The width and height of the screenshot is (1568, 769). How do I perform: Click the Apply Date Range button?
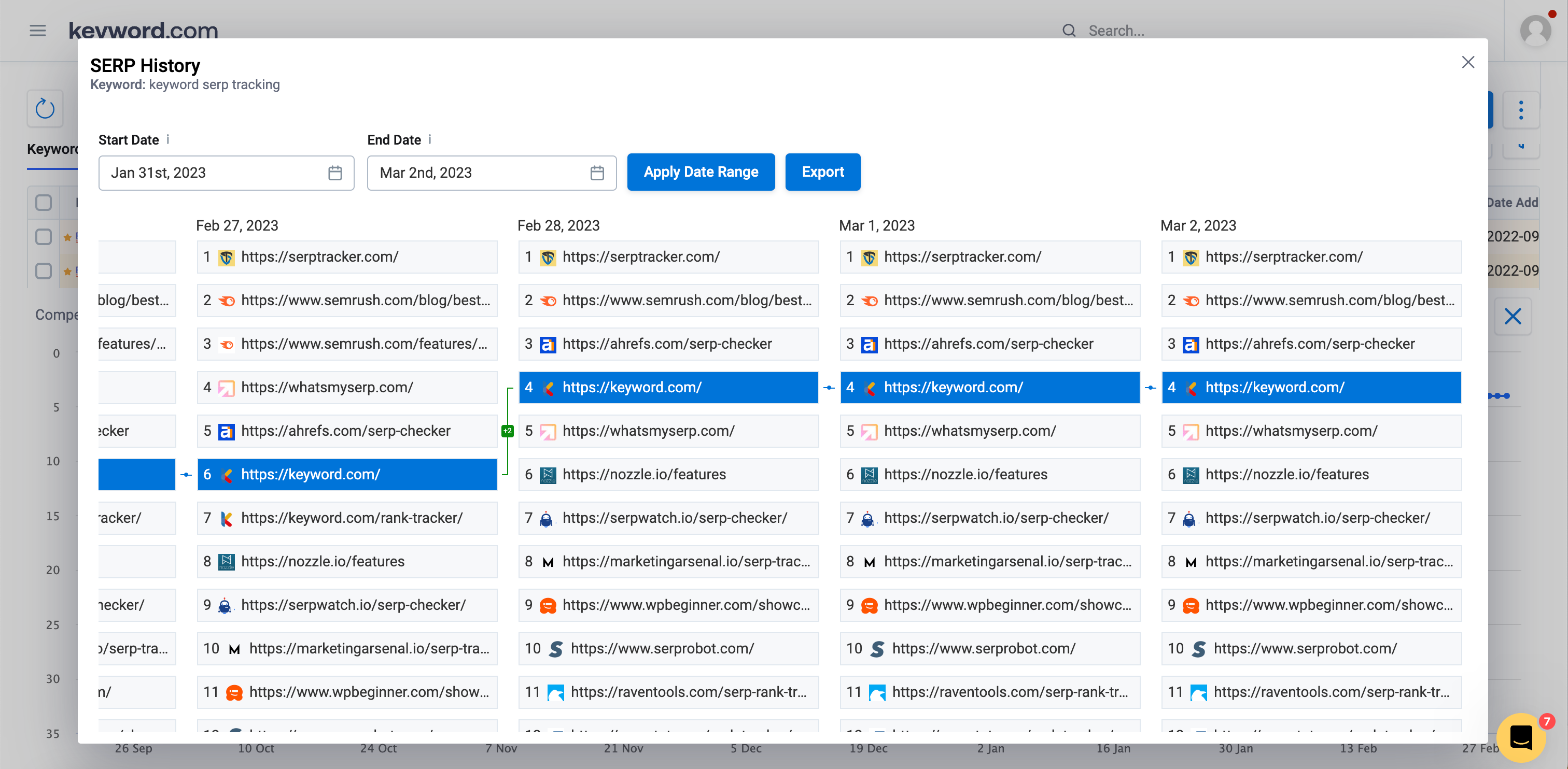[x=701, y=172]
